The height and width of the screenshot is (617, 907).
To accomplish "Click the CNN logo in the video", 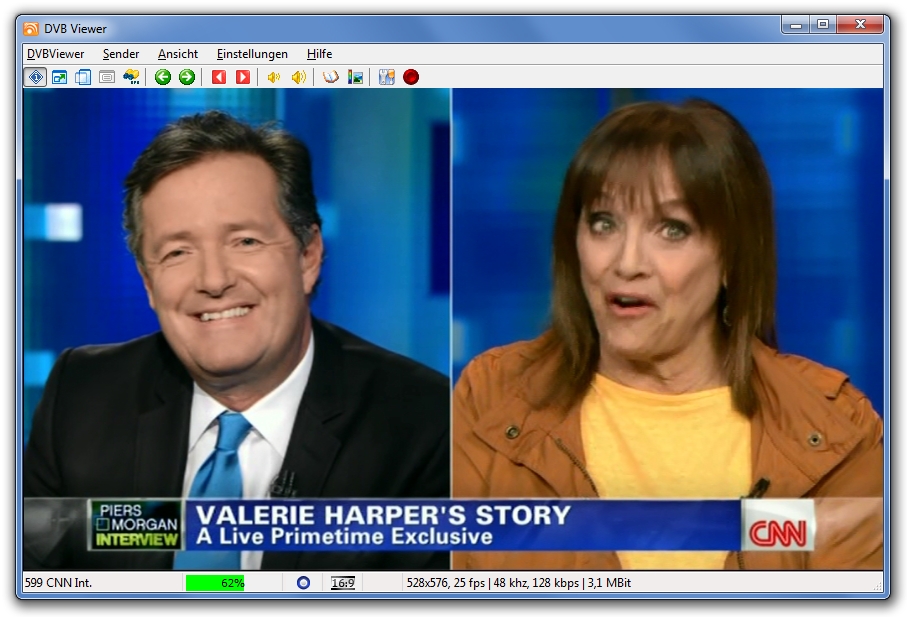I will click(x=778, y=533).
